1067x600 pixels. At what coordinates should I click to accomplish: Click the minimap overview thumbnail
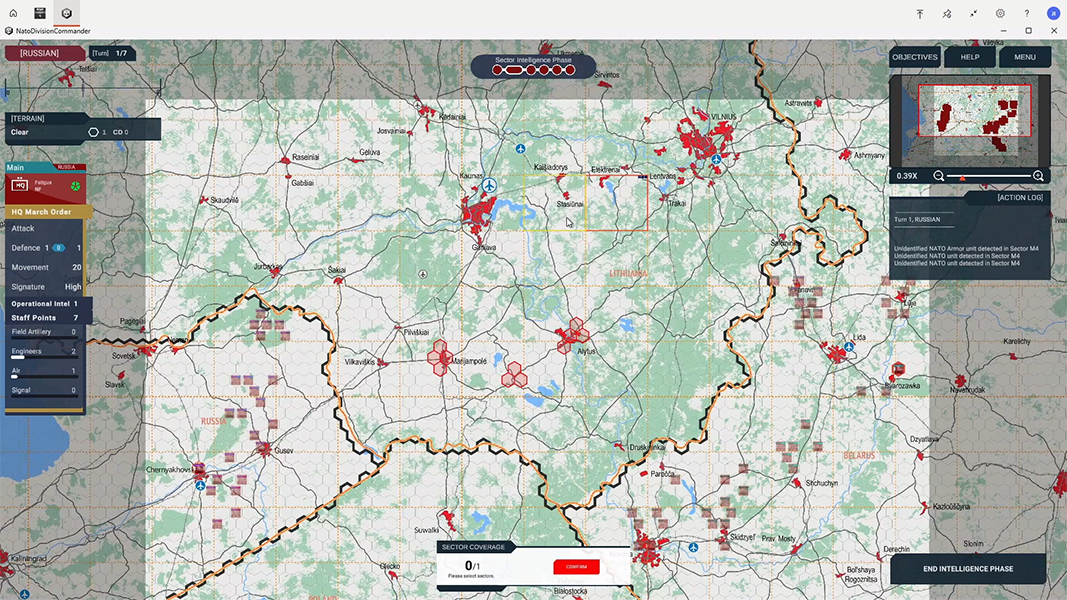969,120
